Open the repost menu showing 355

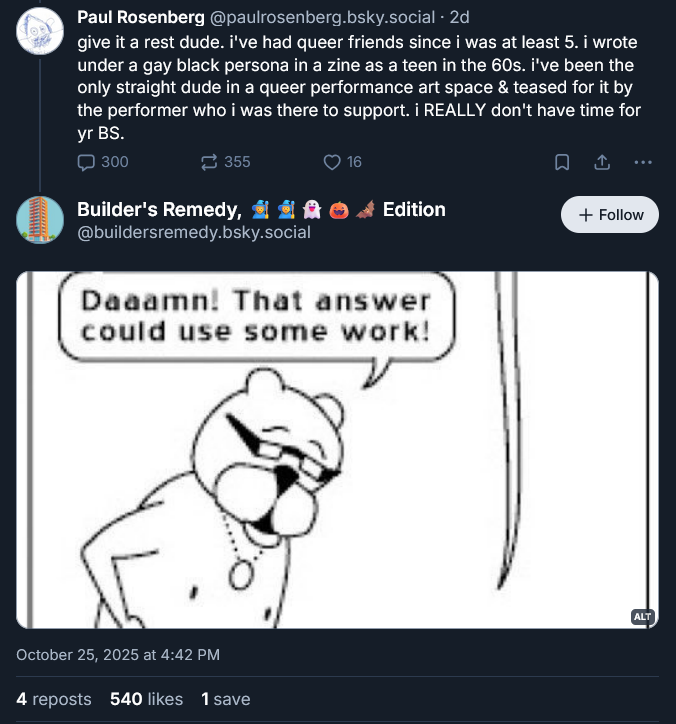click(x=210, y=162)
